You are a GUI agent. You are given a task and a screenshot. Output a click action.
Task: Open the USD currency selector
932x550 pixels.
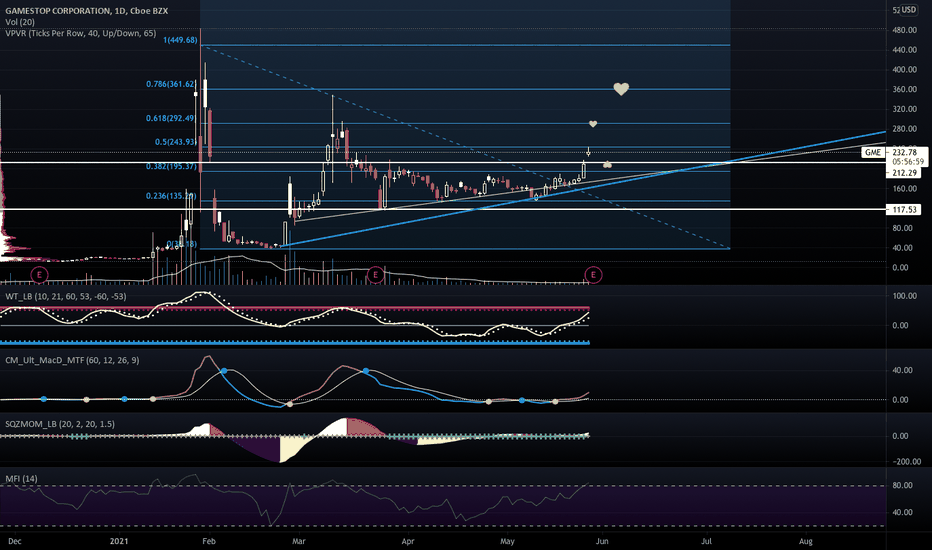[909, 10]
